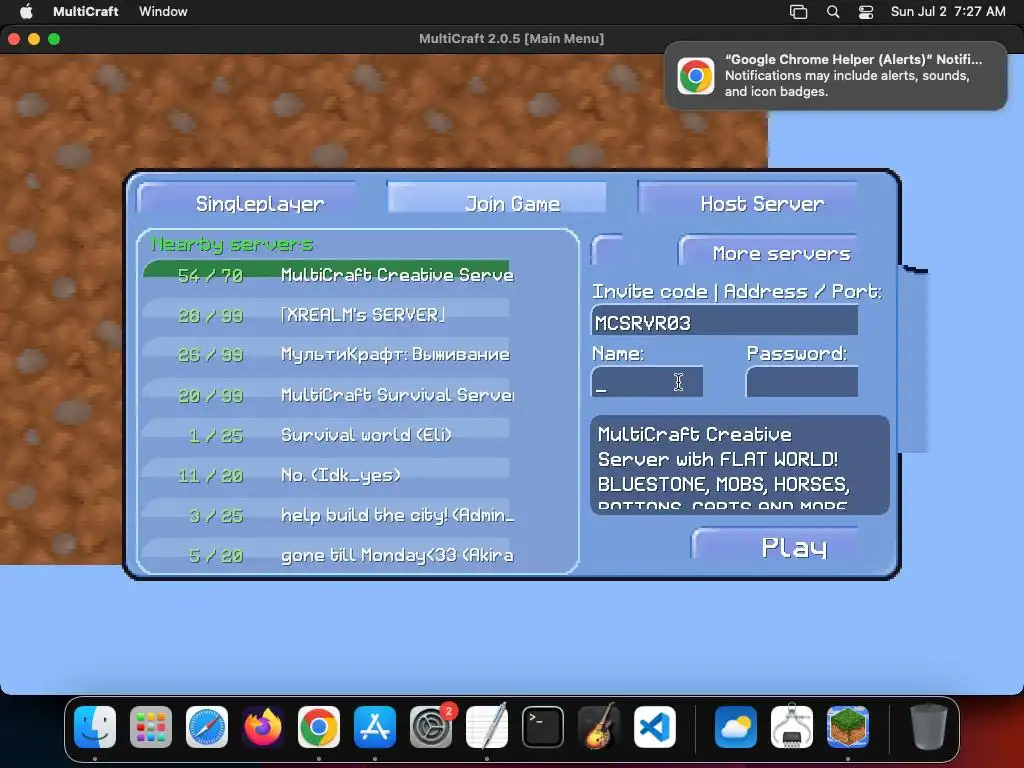The height and width of the screenshot is (768, 1024).
Task: Click the date and time in menu bar
Action: [948, 11]
